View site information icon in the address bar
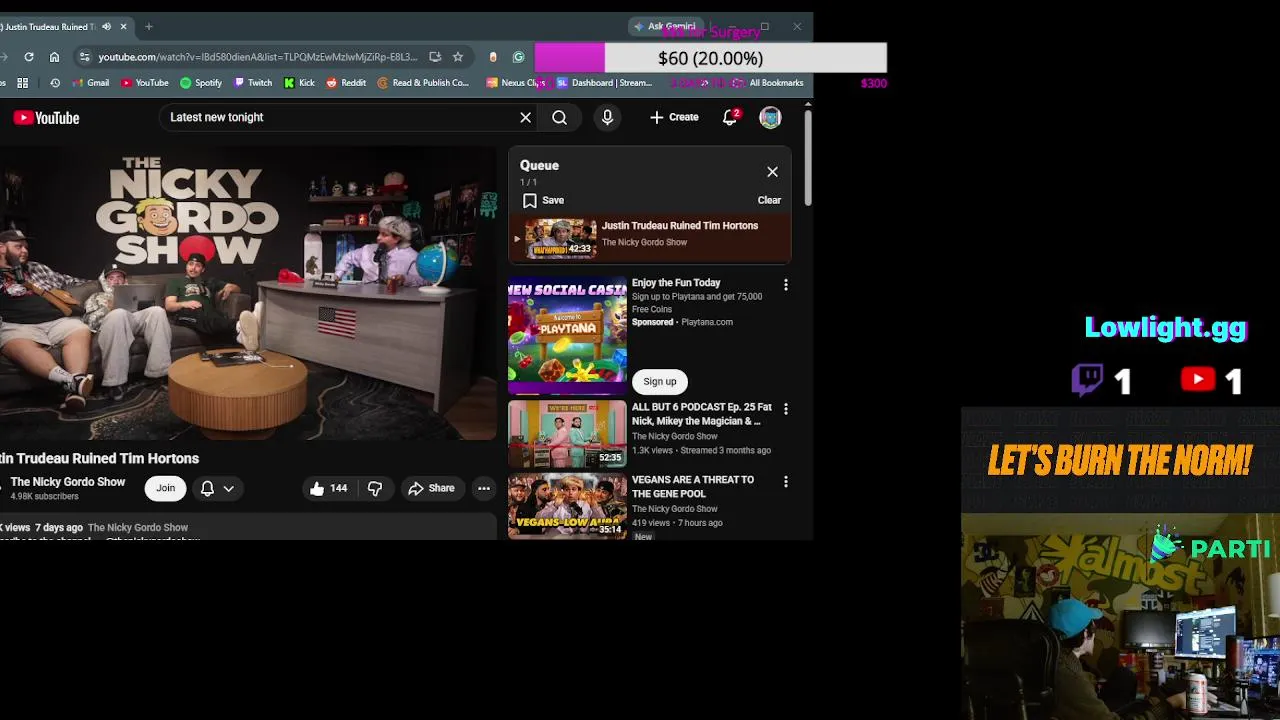The width and height of the screenshot is (1280, 720). click(84, 57)
